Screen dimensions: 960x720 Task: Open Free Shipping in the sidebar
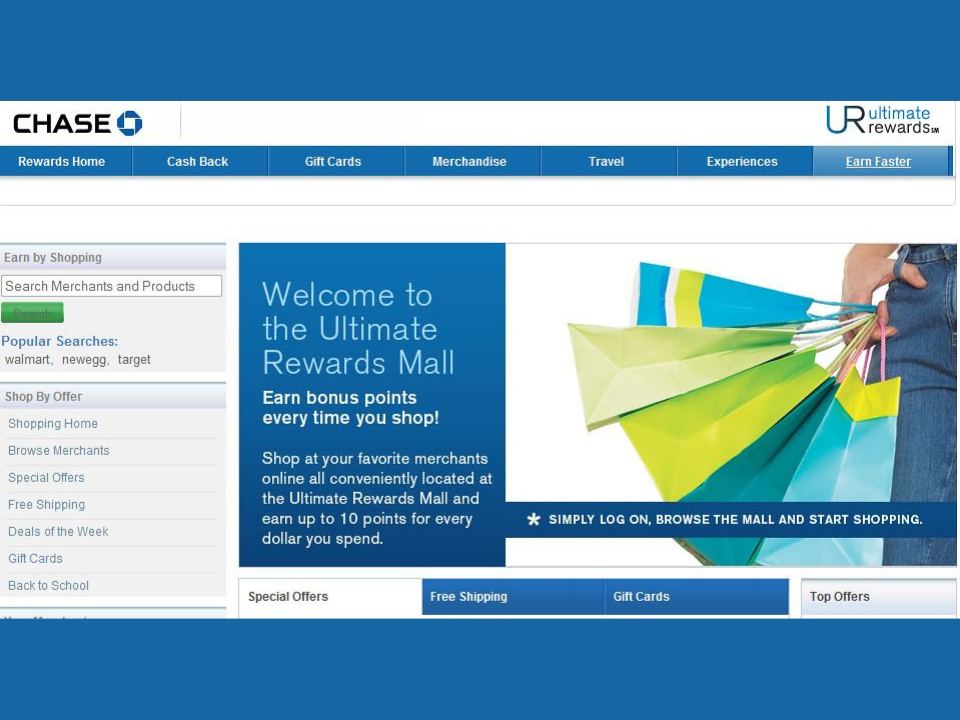coord(47,504)
